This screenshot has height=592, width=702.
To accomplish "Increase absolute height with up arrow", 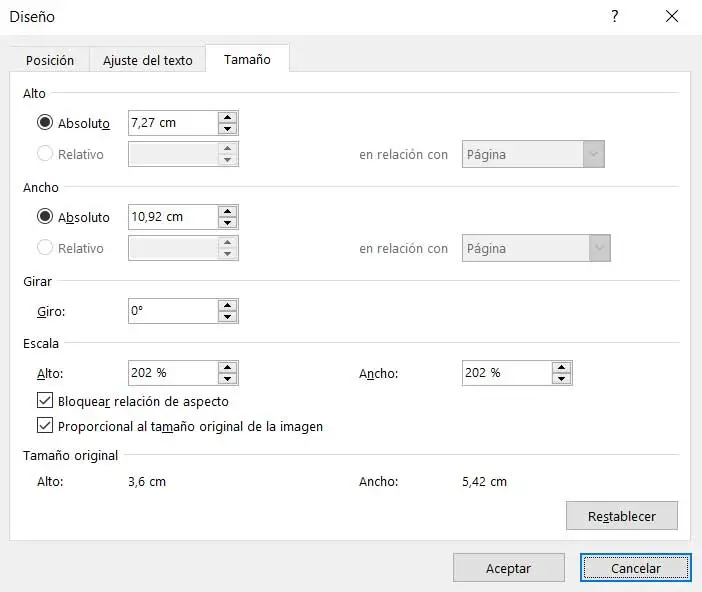I will 228,117.
